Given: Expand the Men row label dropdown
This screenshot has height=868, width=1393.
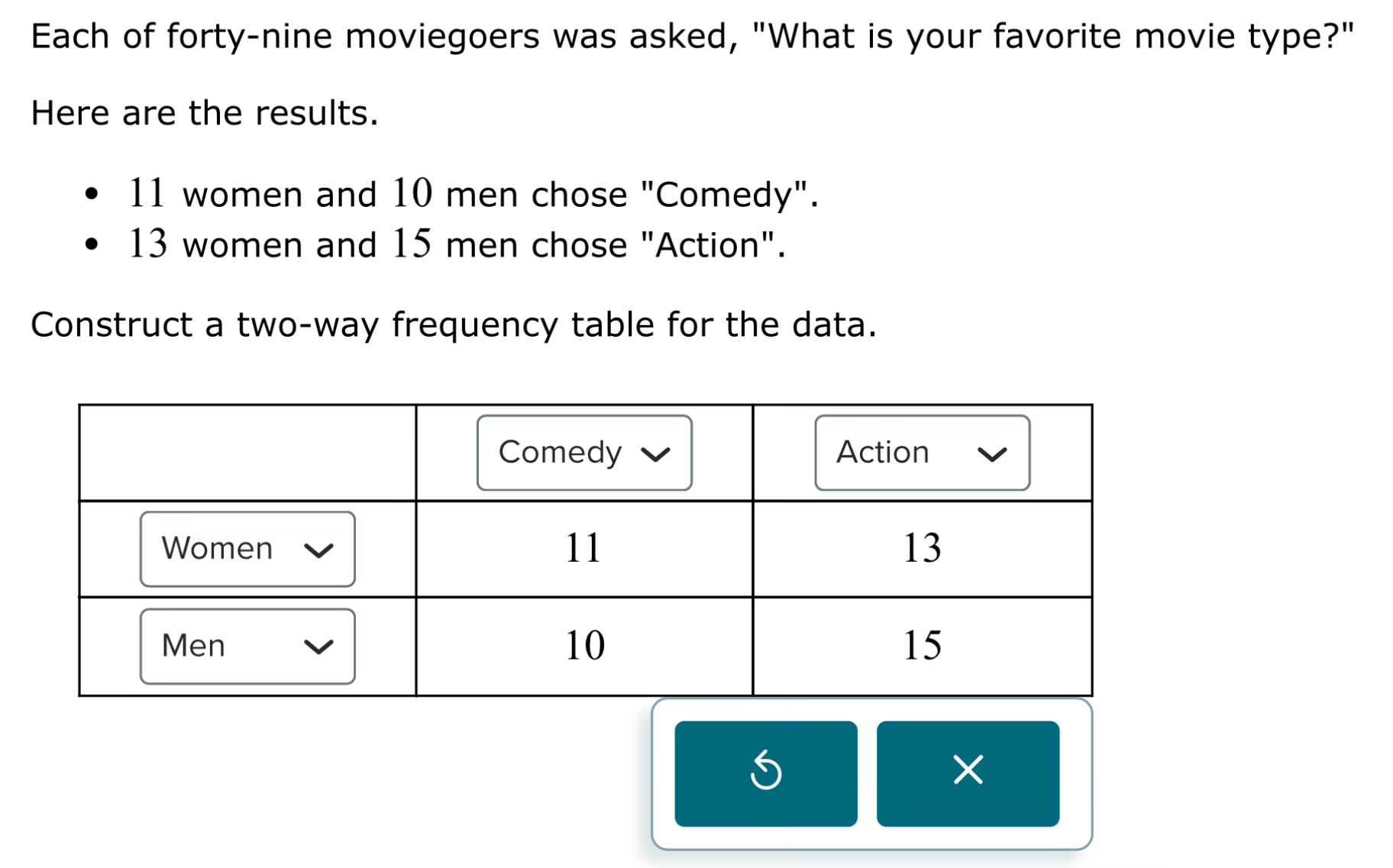Looking at the screenshot, I should (247, 646).
